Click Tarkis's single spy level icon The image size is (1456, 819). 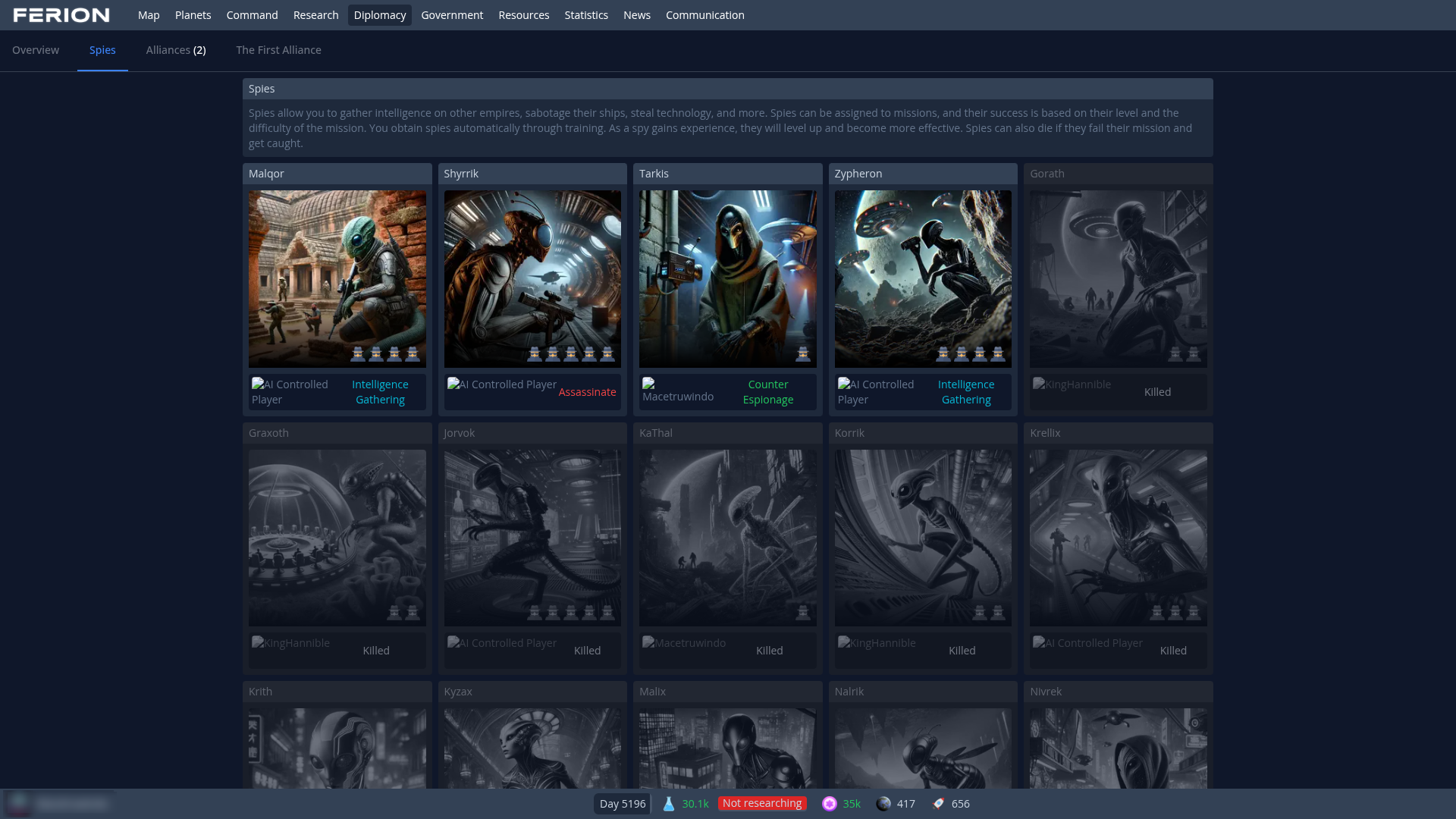click(803, 354)
